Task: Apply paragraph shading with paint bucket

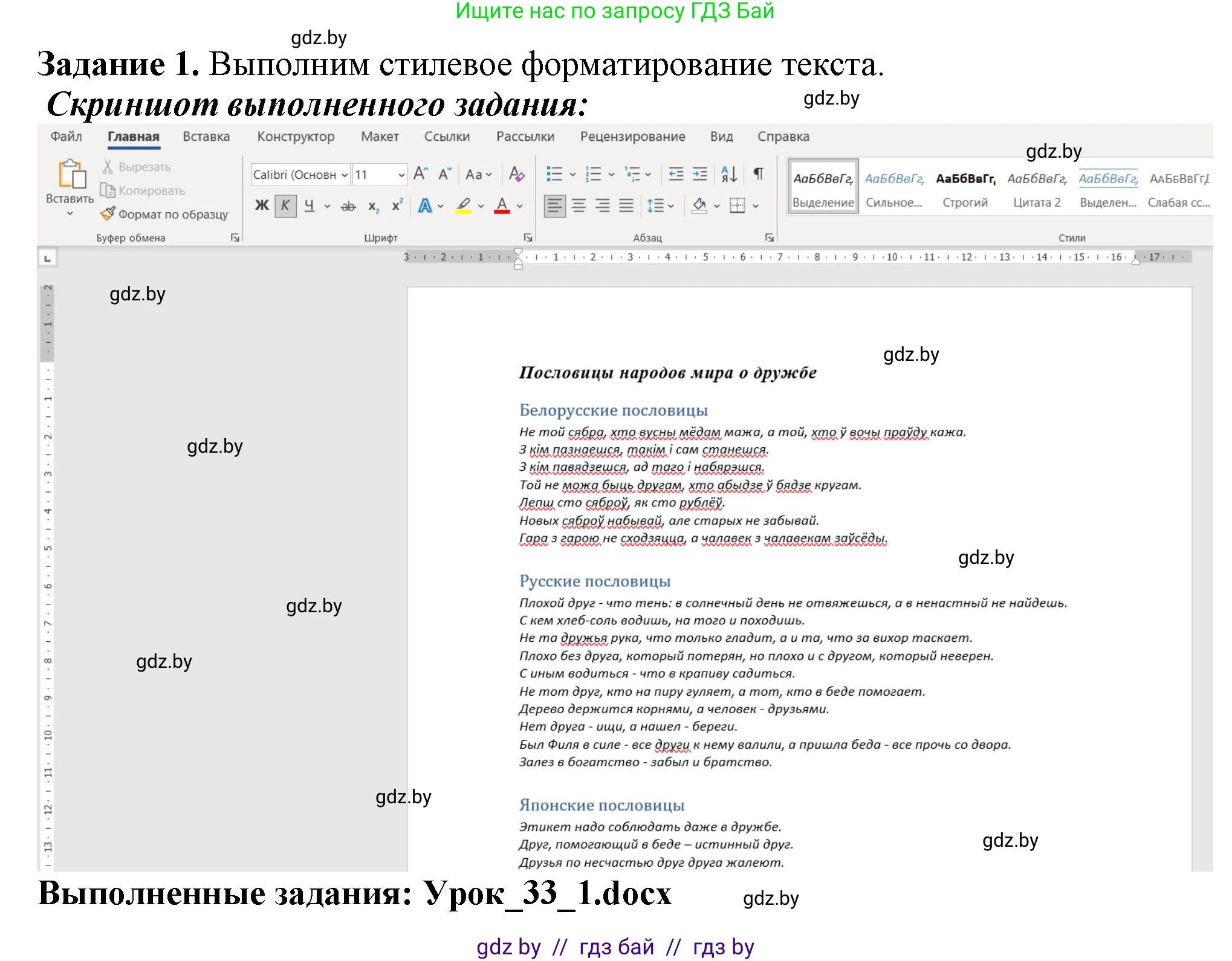Action: click(699, 206)
